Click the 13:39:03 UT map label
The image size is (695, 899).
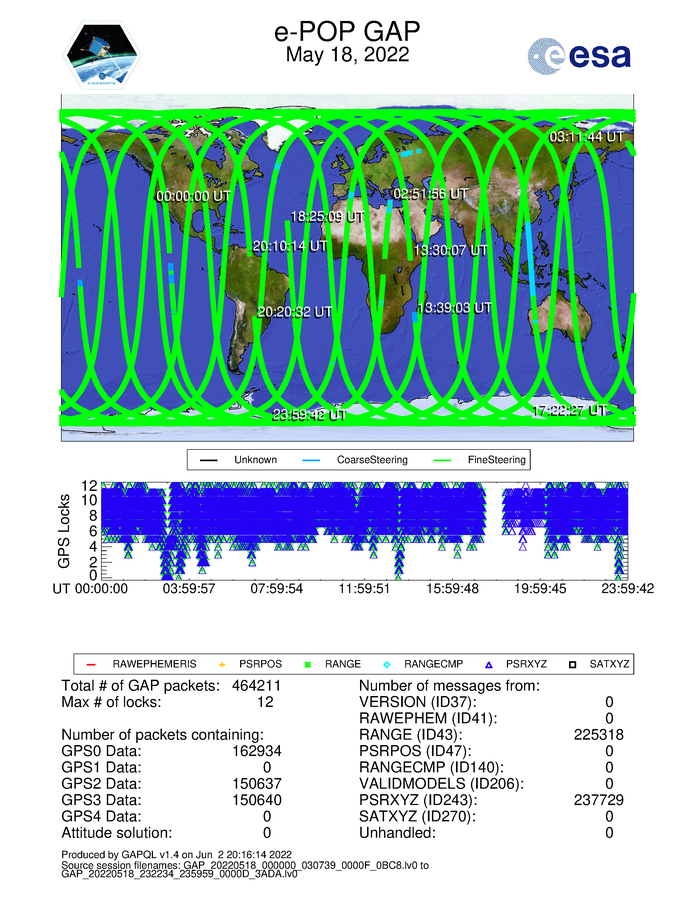[455, 308]
